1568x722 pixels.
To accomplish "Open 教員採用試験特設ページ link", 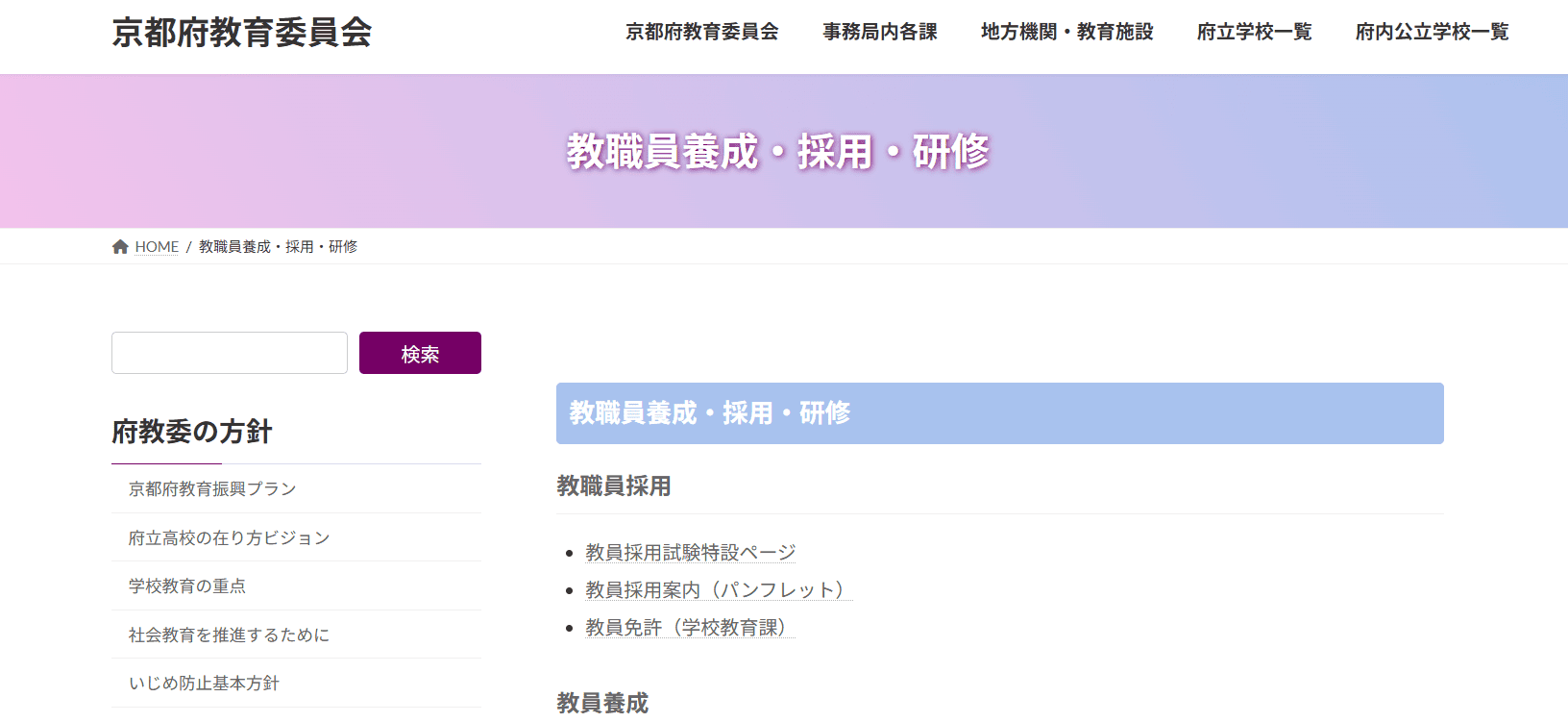I will click(x=691, y=553).
